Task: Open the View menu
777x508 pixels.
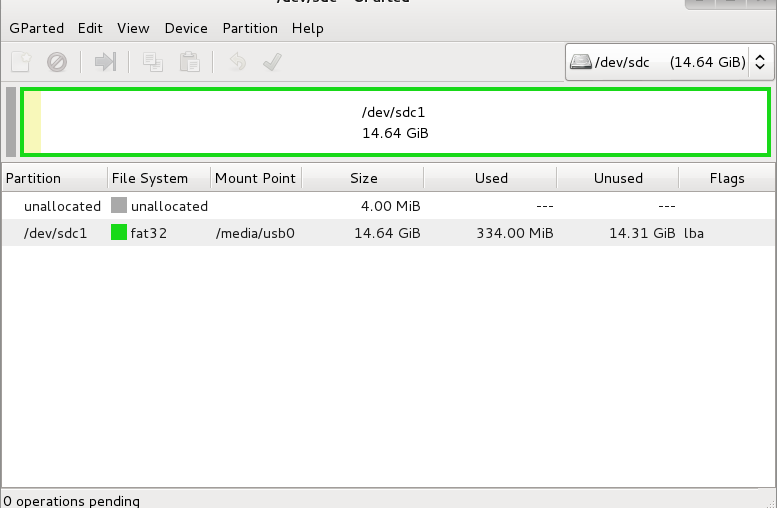Action: [x=133, y=28]
